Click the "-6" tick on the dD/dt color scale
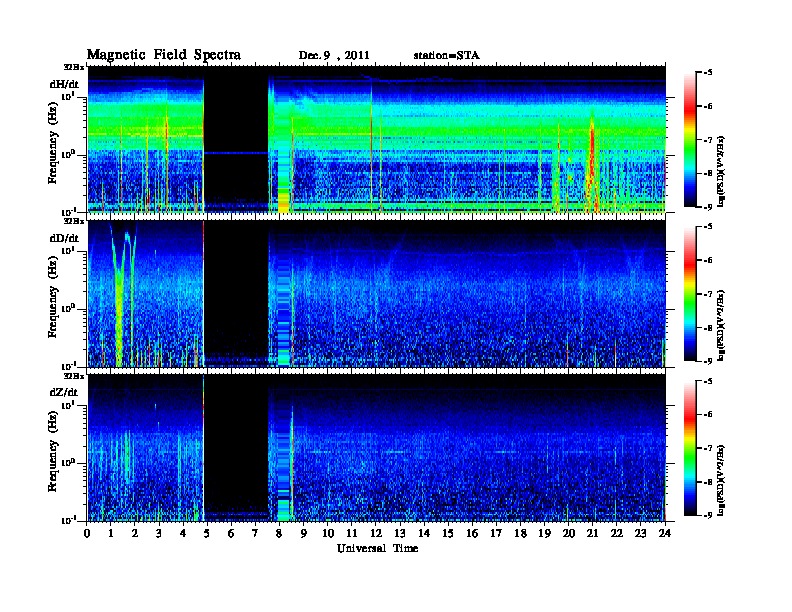The height and width of the screenshot is (612, 792). point(708,261)
